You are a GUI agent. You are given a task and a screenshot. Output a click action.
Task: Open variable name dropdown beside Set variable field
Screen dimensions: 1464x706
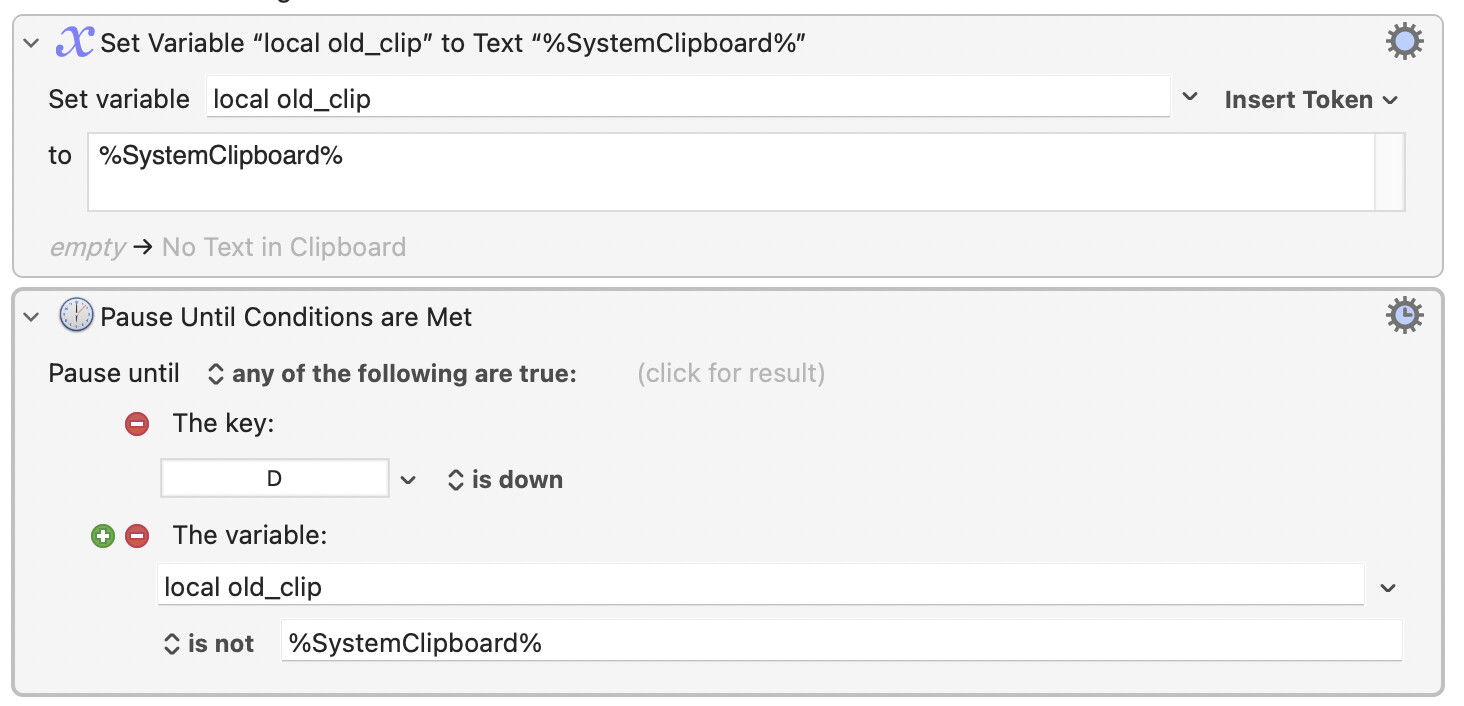(x=1190, y=98)
